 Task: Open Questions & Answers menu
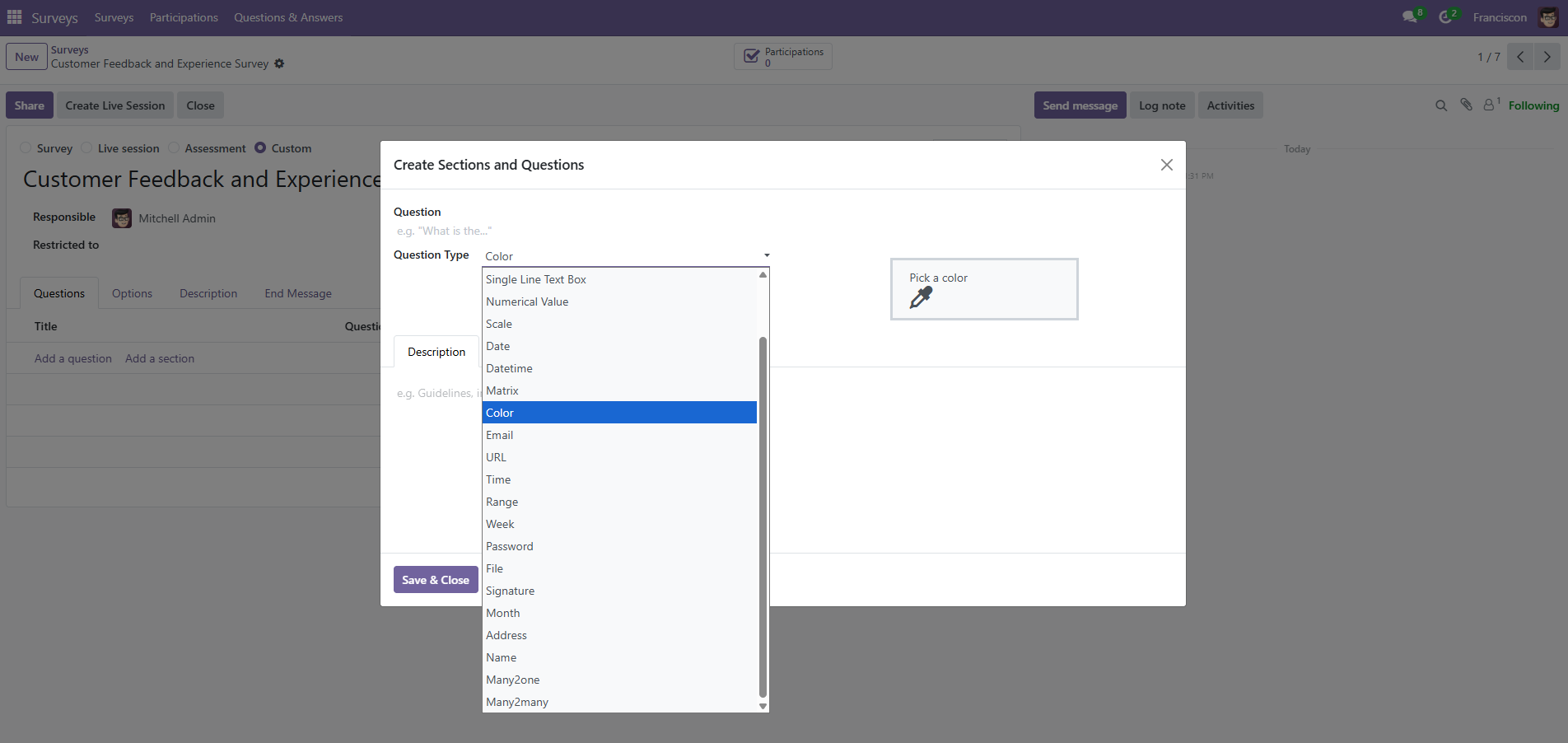click(x=288, y=17)
